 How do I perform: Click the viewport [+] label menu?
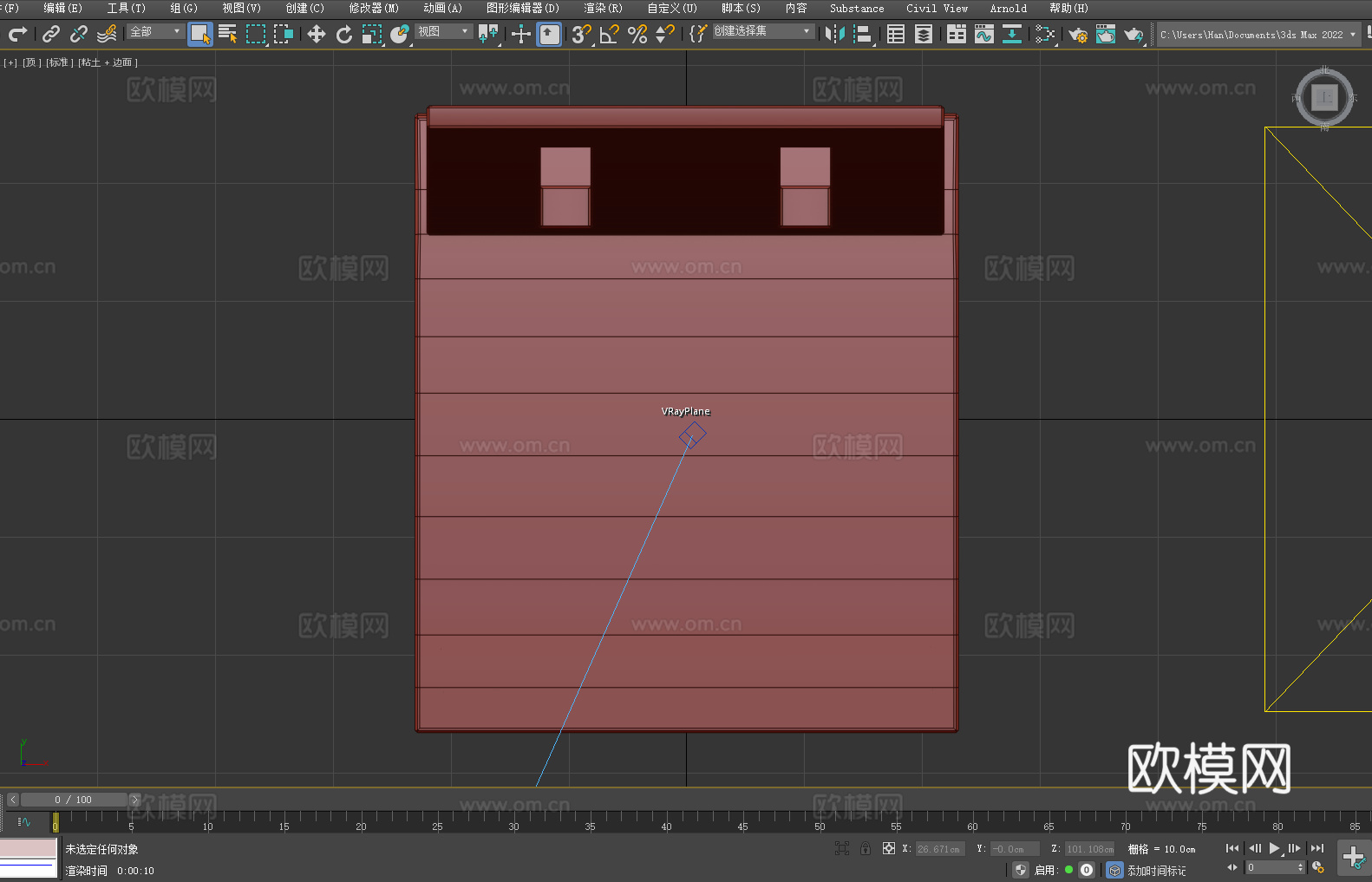pos(10,62)
